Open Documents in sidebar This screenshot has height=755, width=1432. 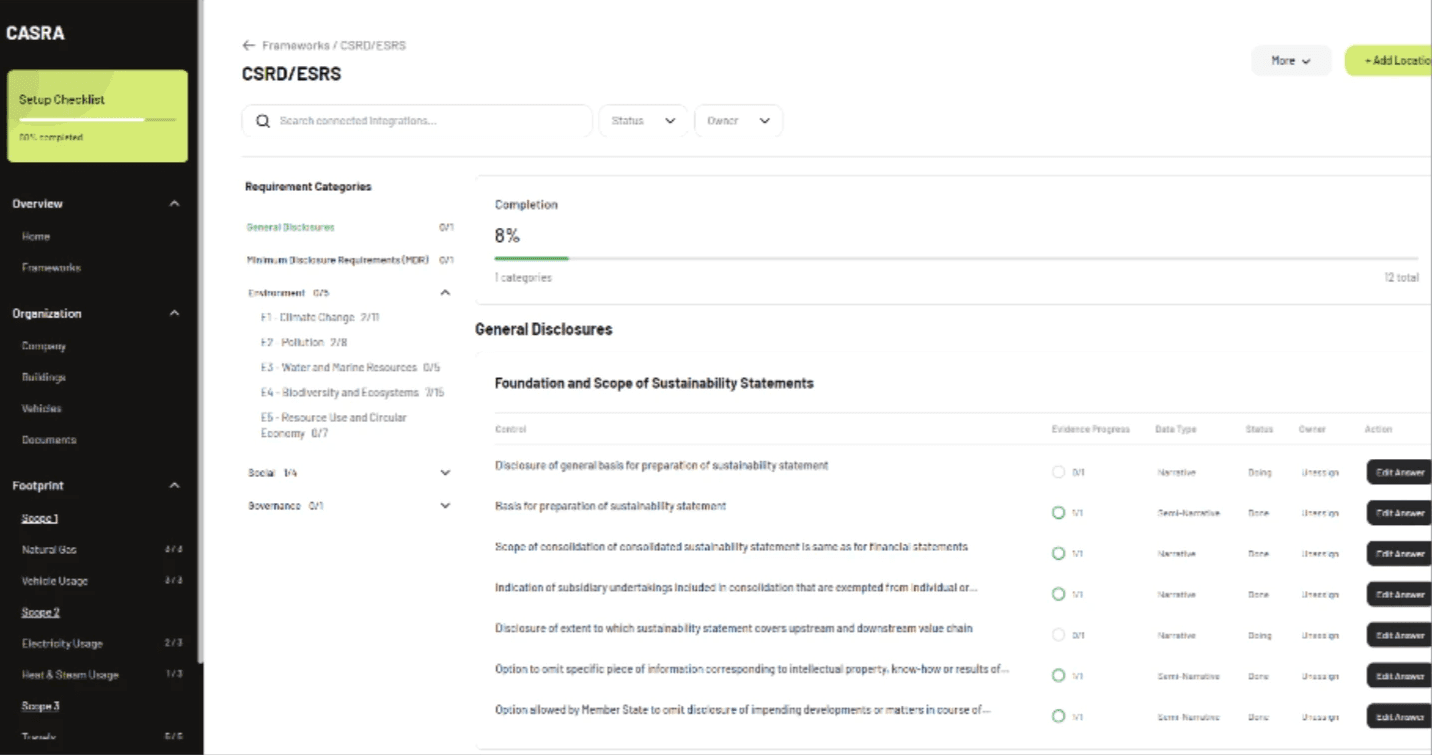point(49,440)
